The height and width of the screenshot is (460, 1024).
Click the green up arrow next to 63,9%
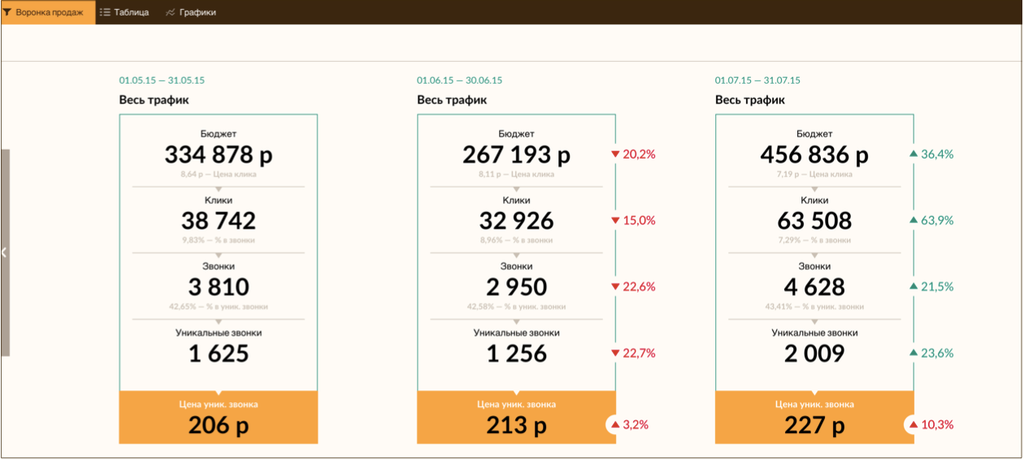coord(913,220)
